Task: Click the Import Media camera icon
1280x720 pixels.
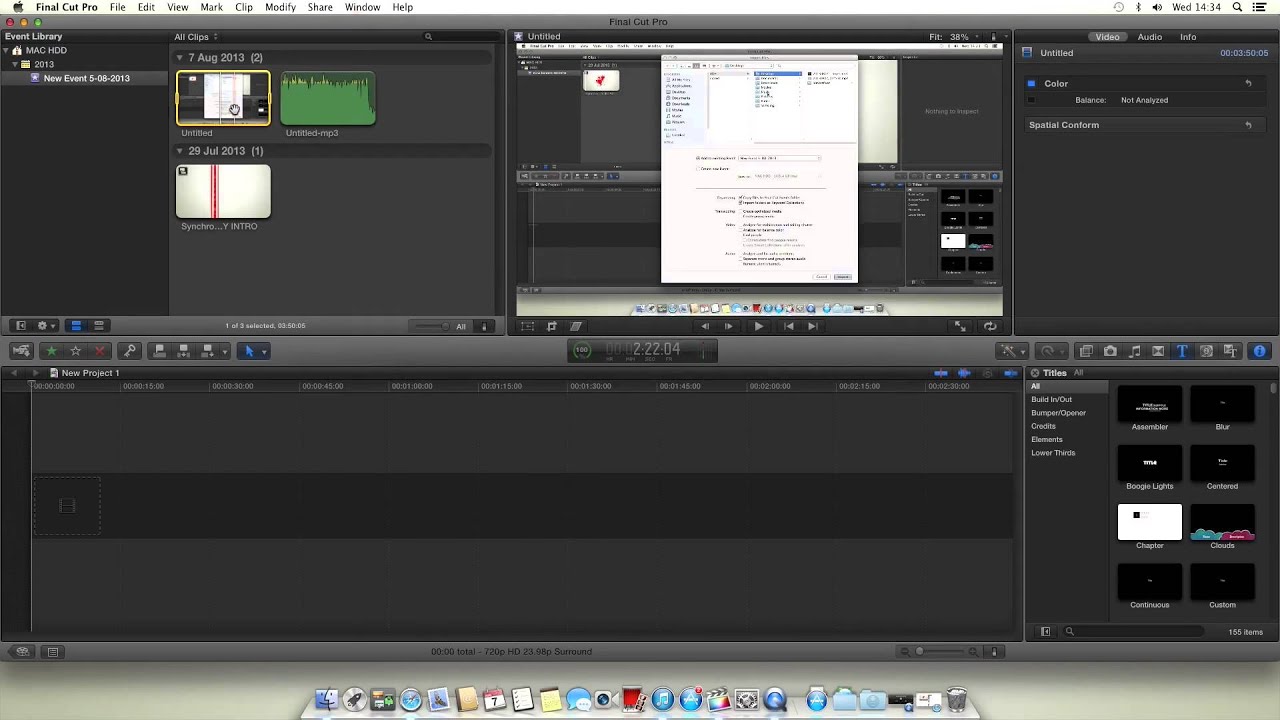Action: click(x=21, y=351)
